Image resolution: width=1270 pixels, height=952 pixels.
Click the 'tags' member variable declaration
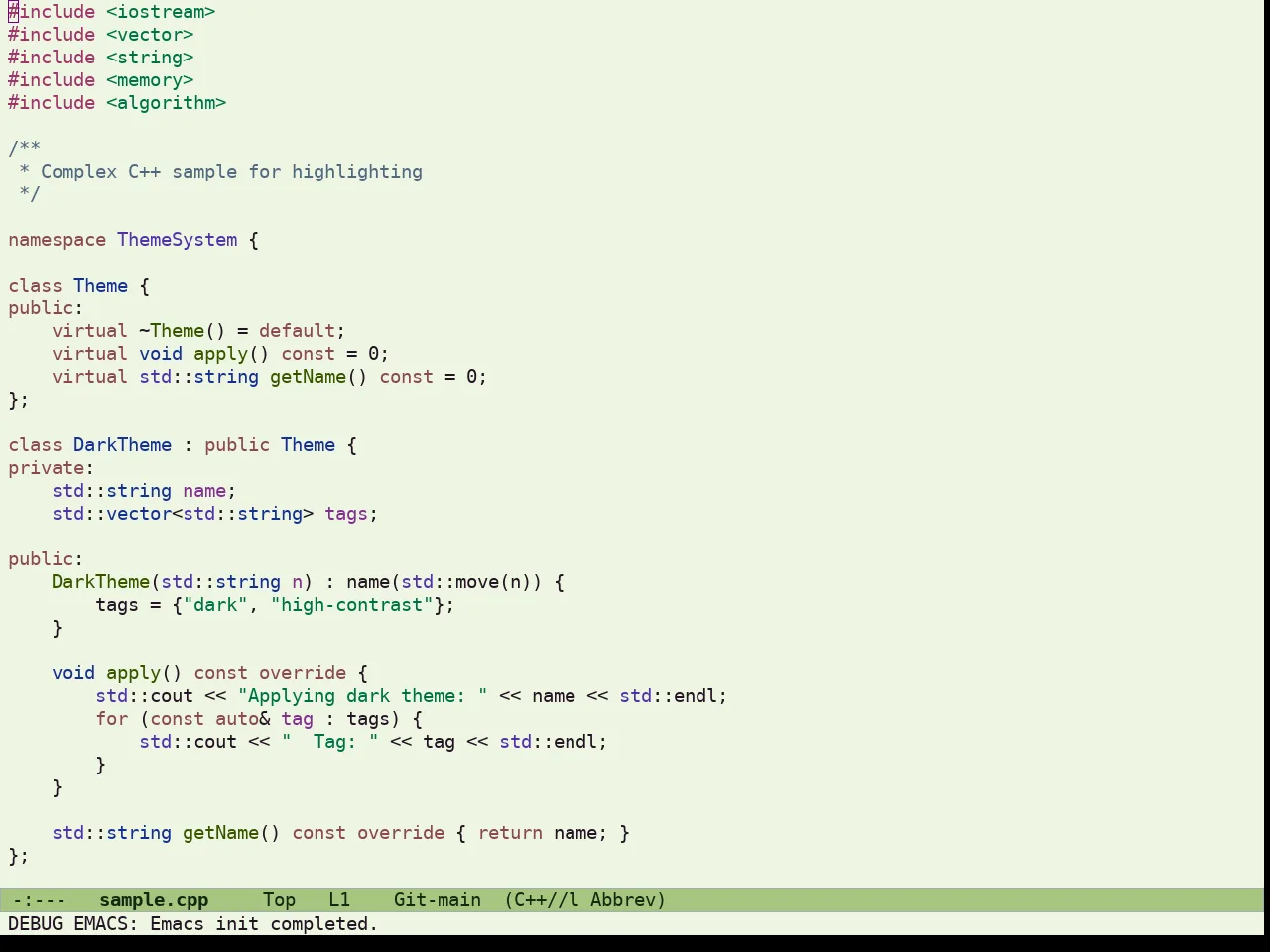(346, 514)
